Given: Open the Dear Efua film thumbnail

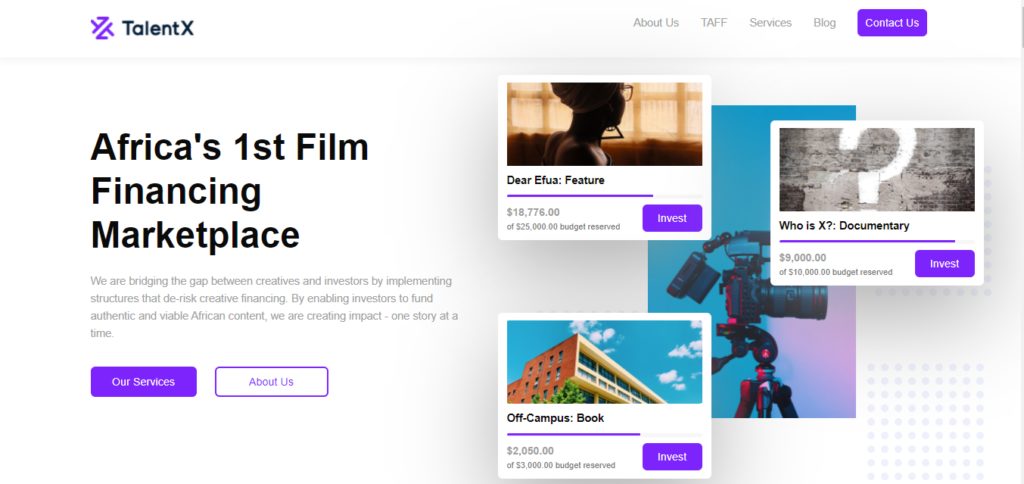Looking at the screenshot, I should coord(604,124).
